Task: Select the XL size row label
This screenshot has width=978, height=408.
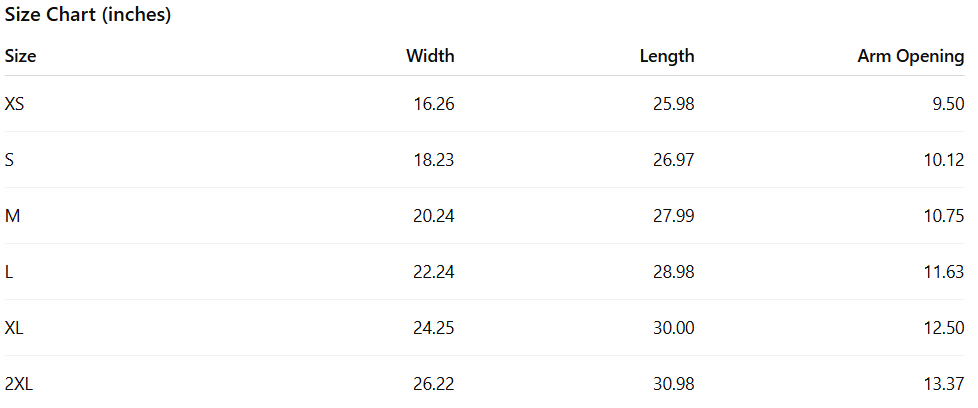Action: click(x=15, y=328)
